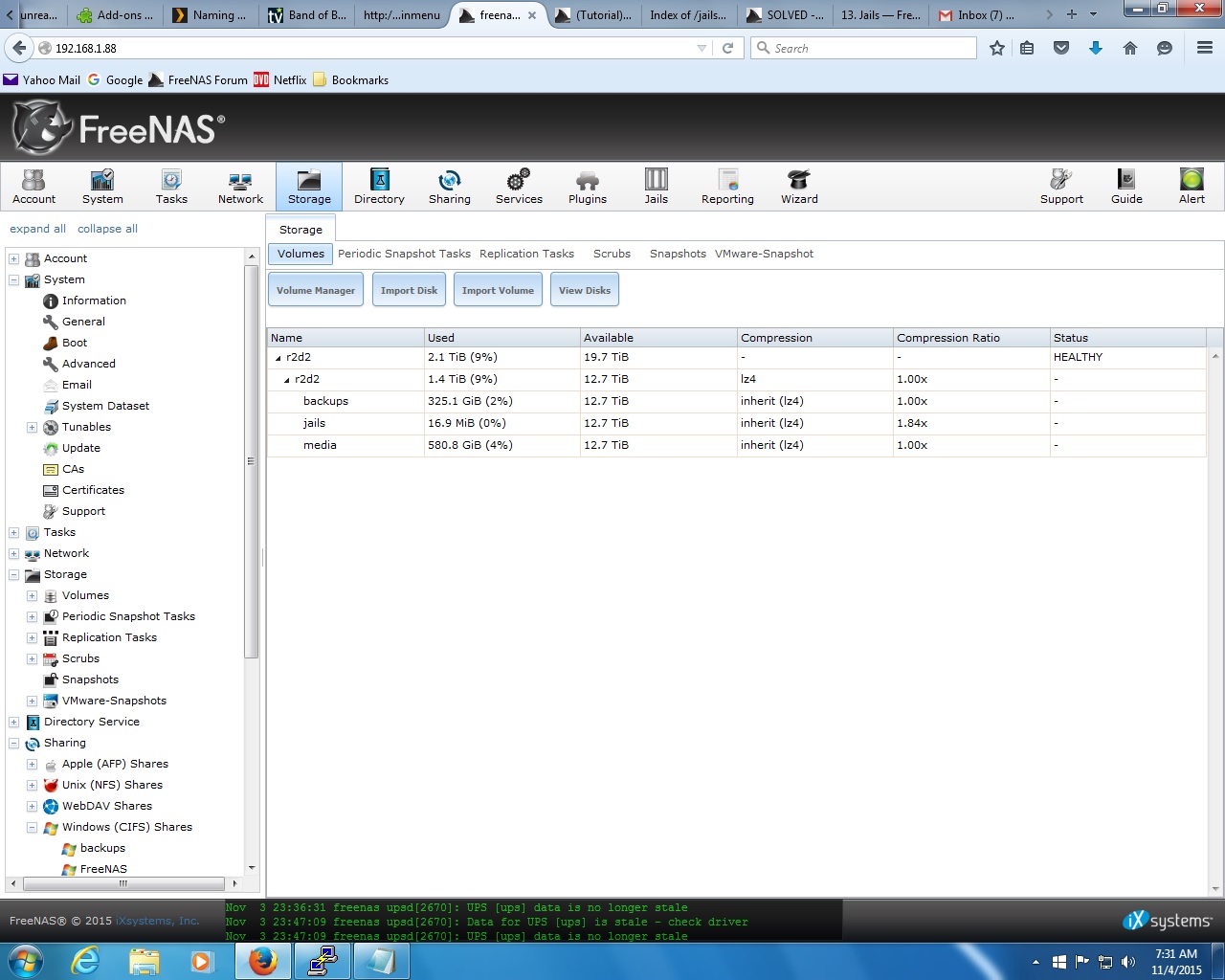Viewport: 1225px width, 980px height.
Task: Collapse the Windows (CIFS) Shares node
Action: pyautogui.click(x=32, y=828)
